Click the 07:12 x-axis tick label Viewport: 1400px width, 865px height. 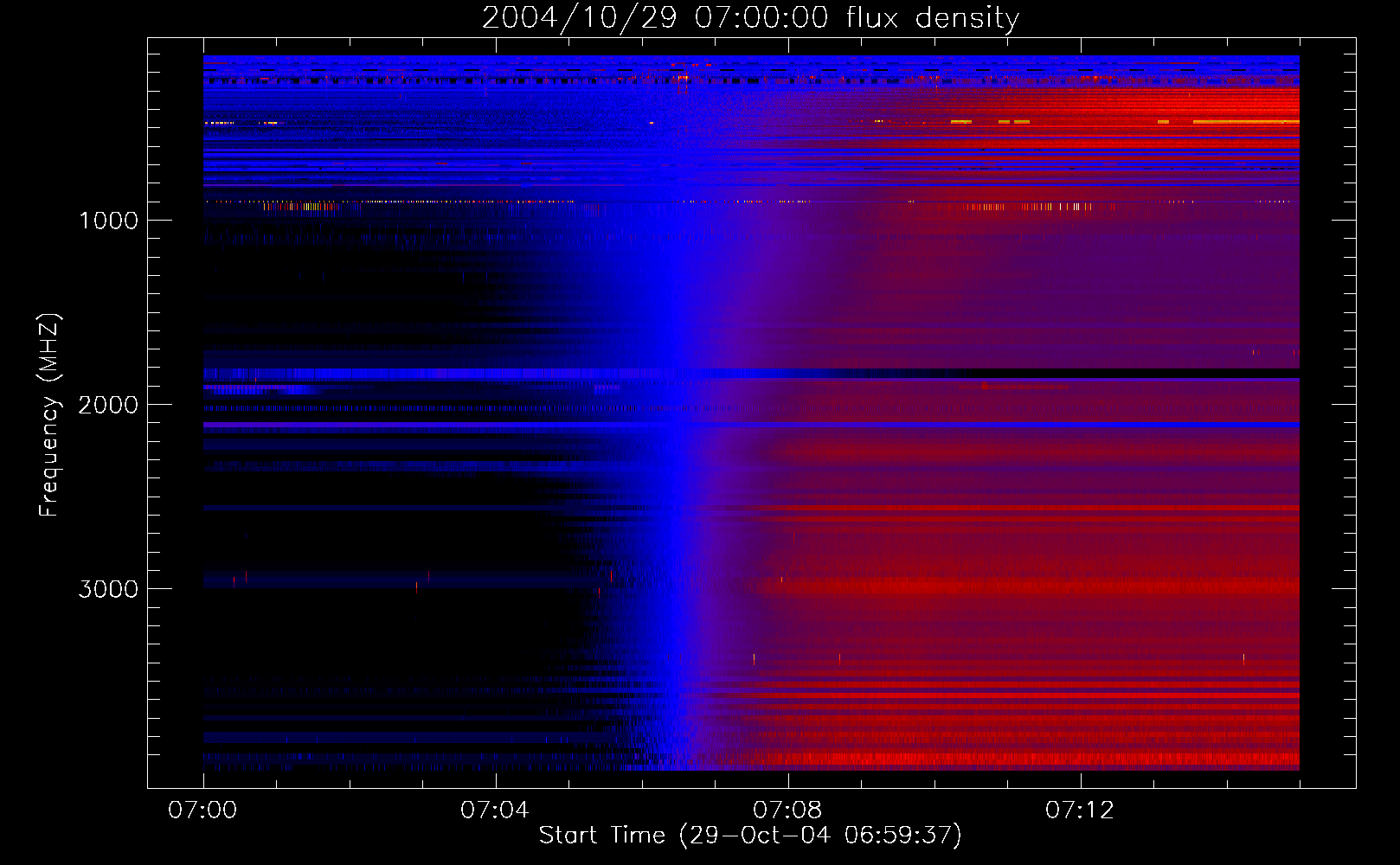[x=1080, y=811]
